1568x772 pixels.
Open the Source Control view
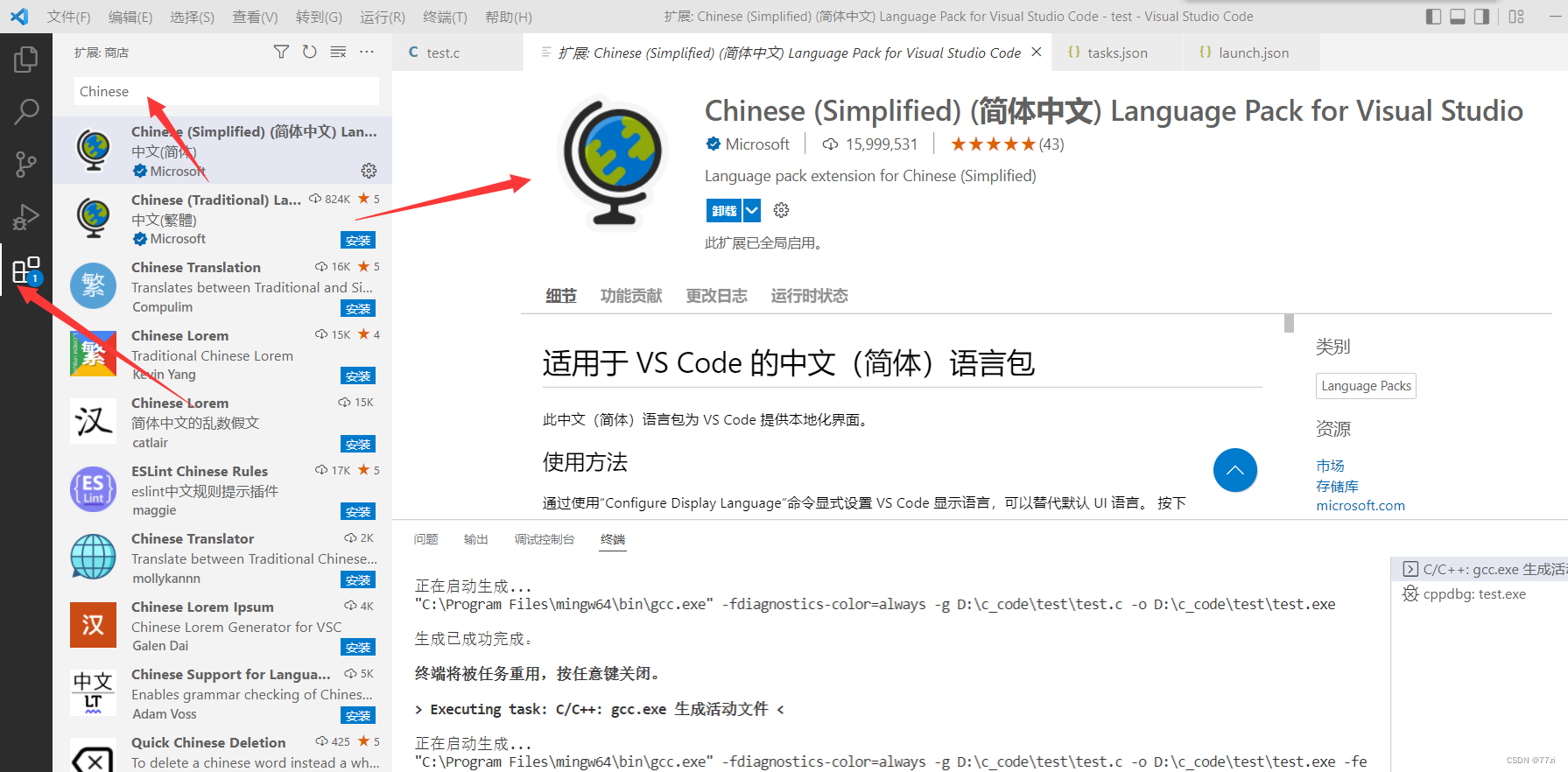click(25, 164)
